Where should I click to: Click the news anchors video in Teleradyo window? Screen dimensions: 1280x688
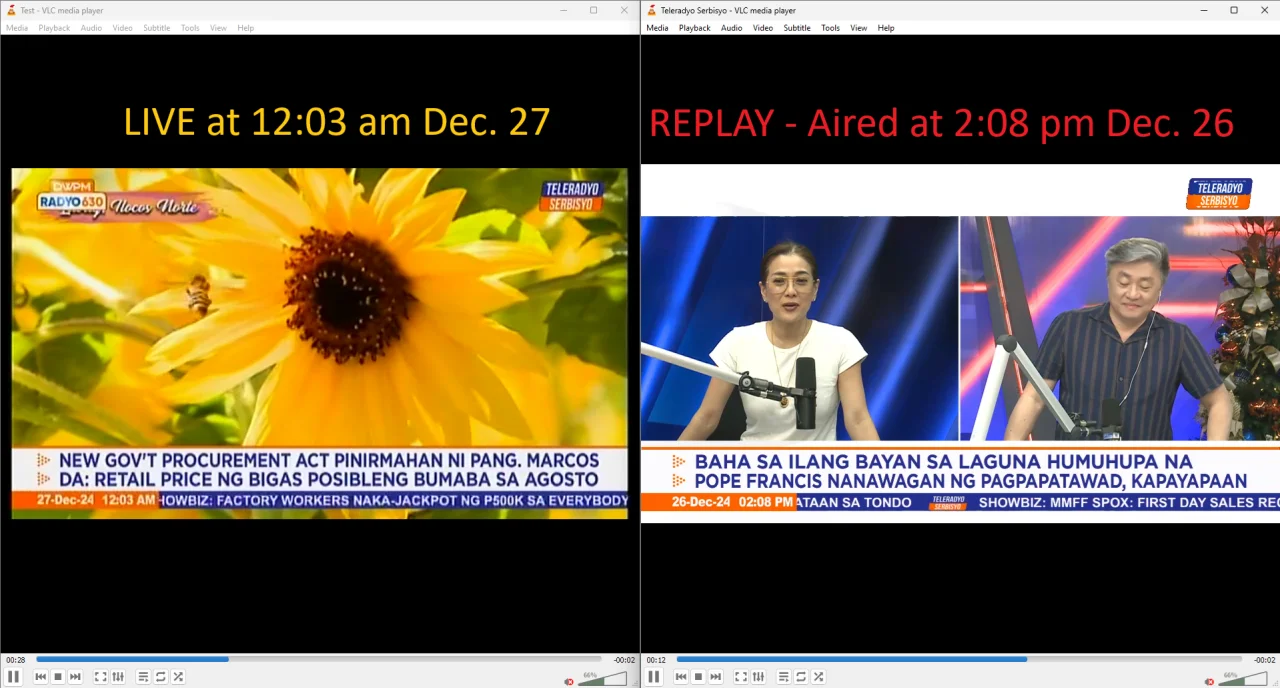pyautogui.click(x=960, y=343)
